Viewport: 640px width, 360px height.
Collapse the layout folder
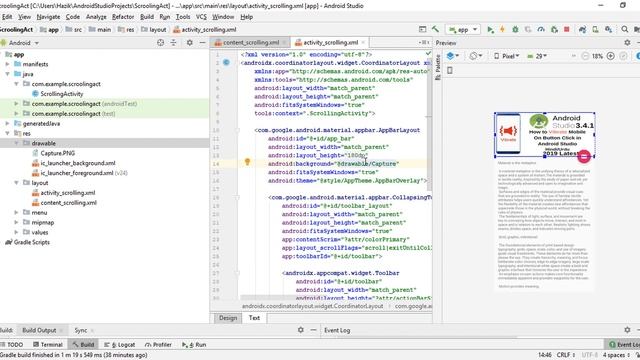pos(16,183)
